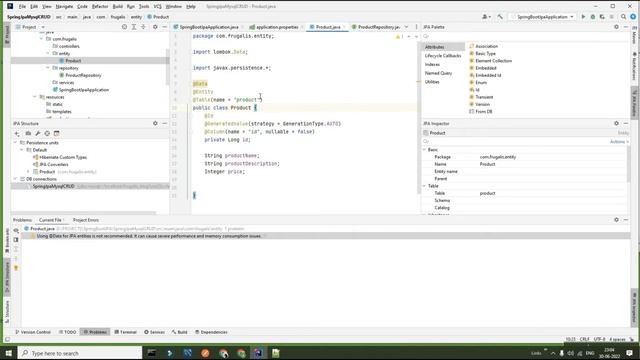The image size is (640, 360).
Task: Open the preview panel icon in Problems sidebar
Action: 16,240
